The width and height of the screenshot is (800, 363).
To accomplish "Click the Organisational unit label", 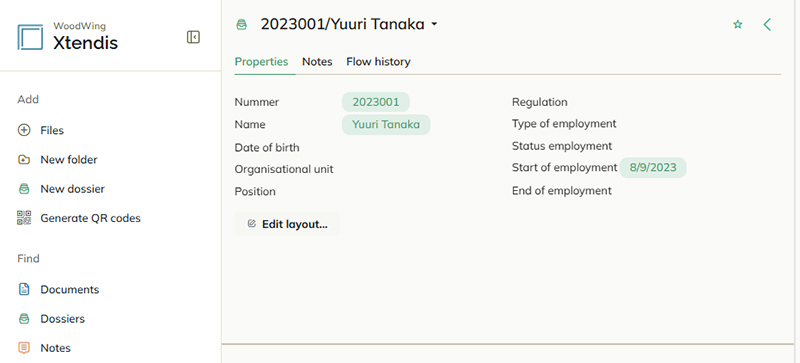I will (x=284, y=169).
